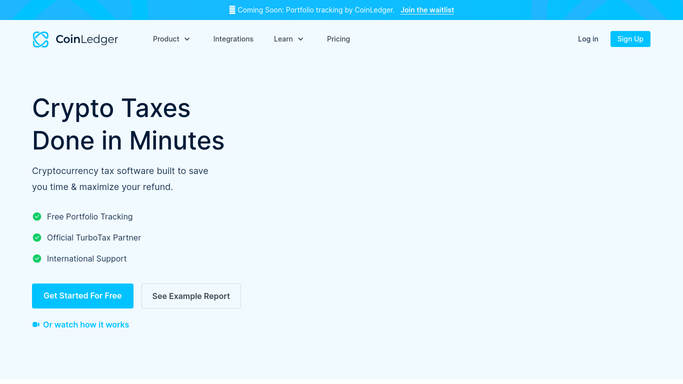Click green checkmark beside International Support
Viewport: 683px width, 384px height.
pos(37,258)
